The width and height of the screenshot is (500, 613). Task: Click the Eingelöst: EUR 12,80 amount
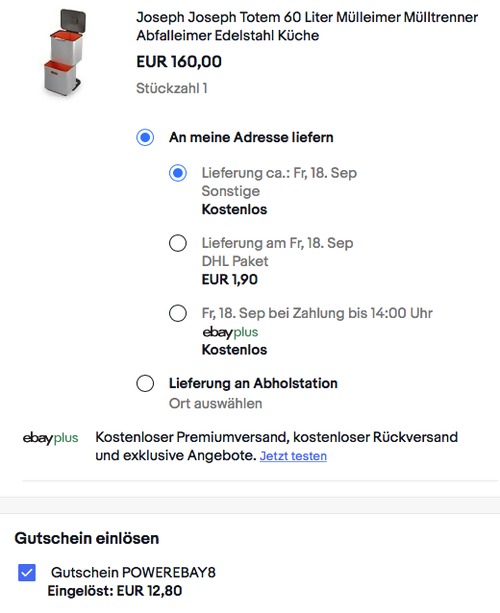coord(115,591)
